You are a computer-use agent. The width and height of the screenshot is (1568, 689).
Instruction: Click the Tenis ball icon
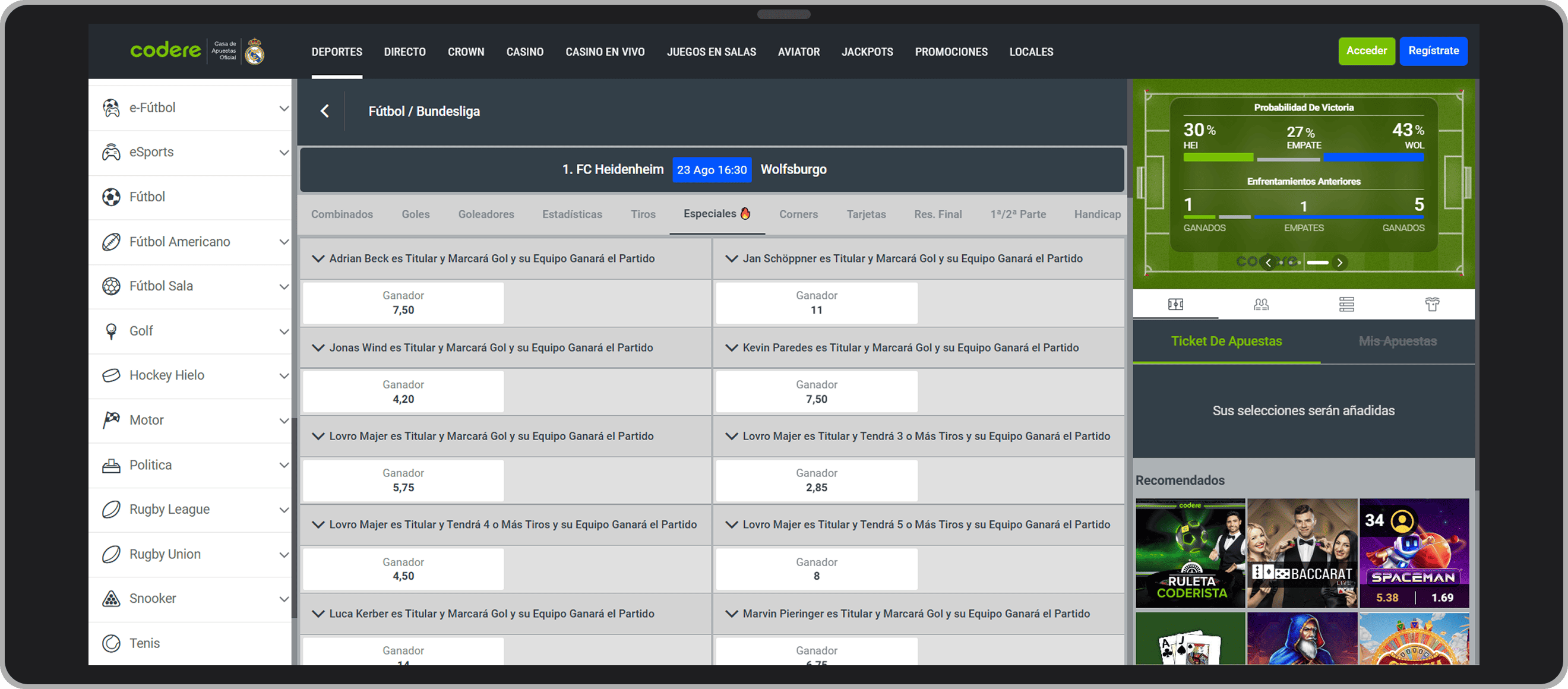coord(111,643)
